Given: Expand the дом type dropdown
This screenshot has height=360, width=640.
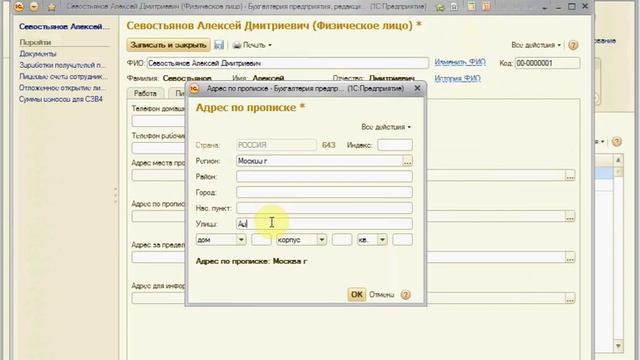Looking at the screenshot, I should point(241,240).
